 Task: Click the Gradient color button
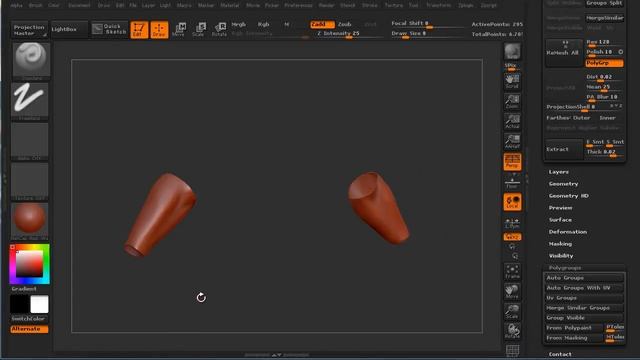[x=24, y=289]
